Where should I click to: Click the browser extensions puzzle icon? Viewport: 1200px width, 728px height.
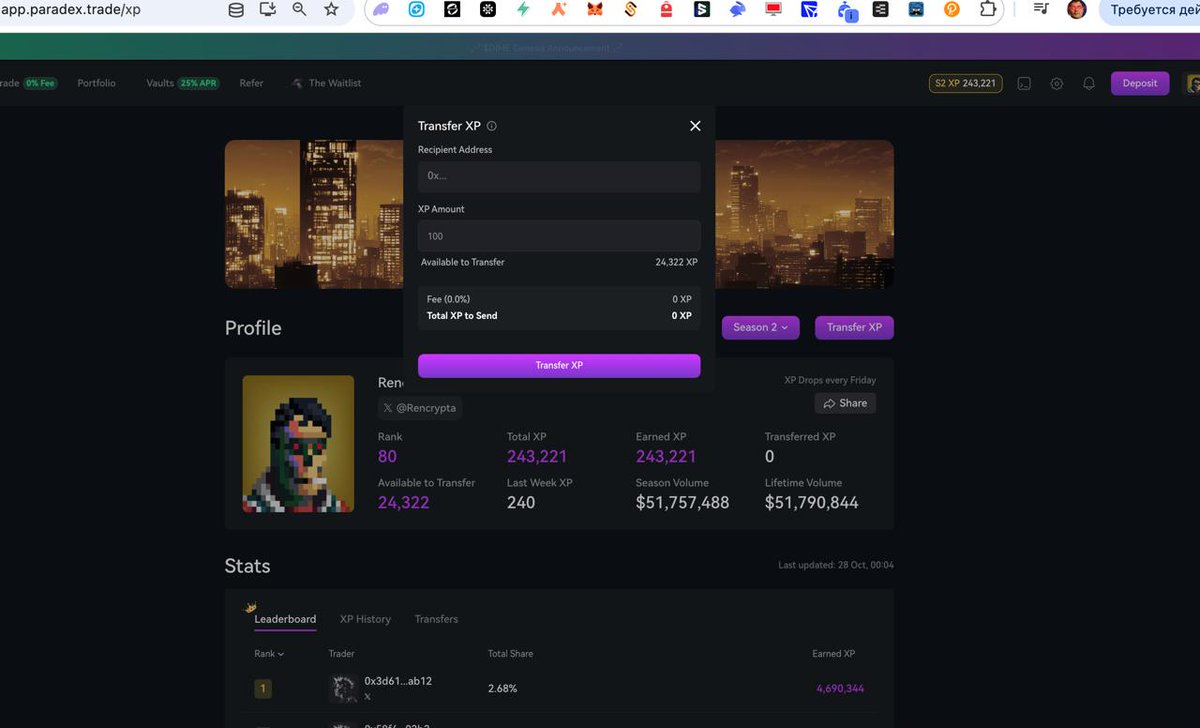[x=988, y=11]
